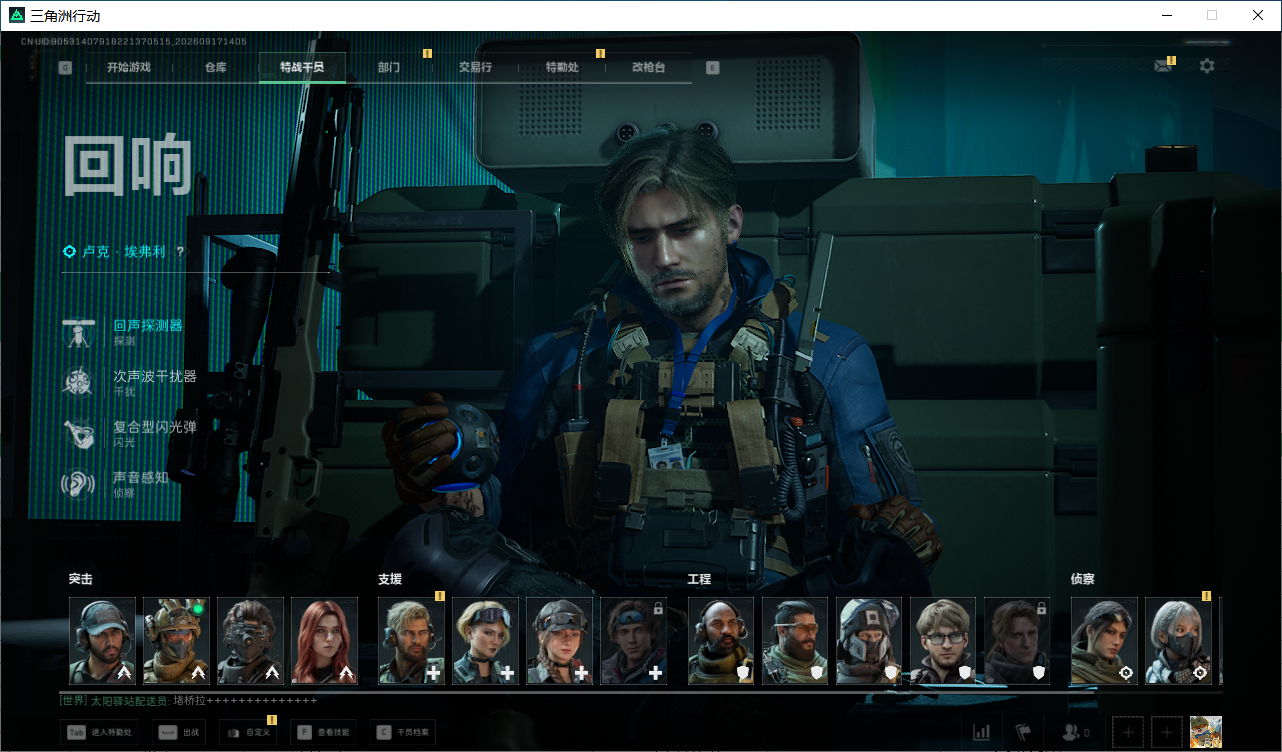Open the 自定义 button
The image size is (1282, 752).
(248, 733)
